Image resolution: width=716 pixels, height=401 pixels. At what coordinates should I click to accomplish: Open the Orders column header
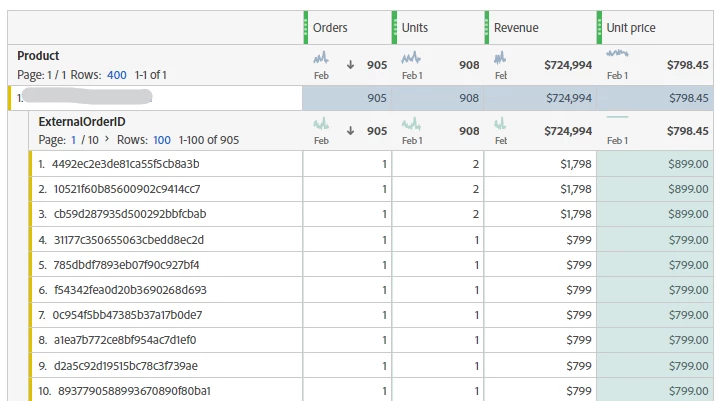330,28
